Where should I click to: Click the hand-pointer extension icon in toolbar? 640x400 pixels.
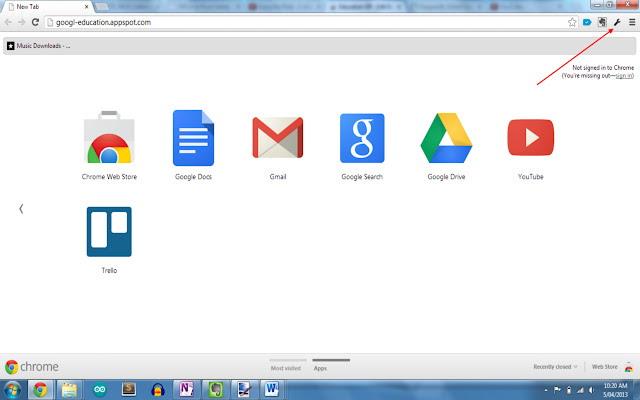(602, 22)
